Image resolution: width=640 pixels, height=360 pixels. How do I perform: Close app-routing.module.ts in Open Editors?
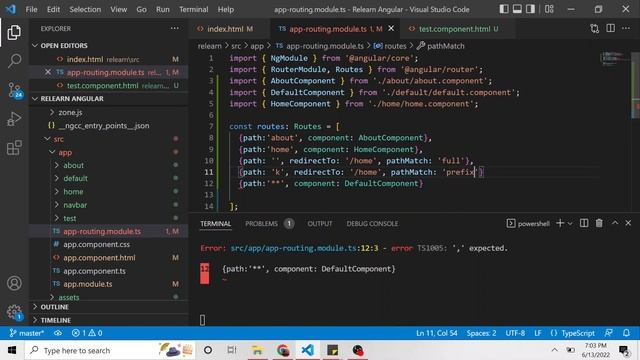48,72
